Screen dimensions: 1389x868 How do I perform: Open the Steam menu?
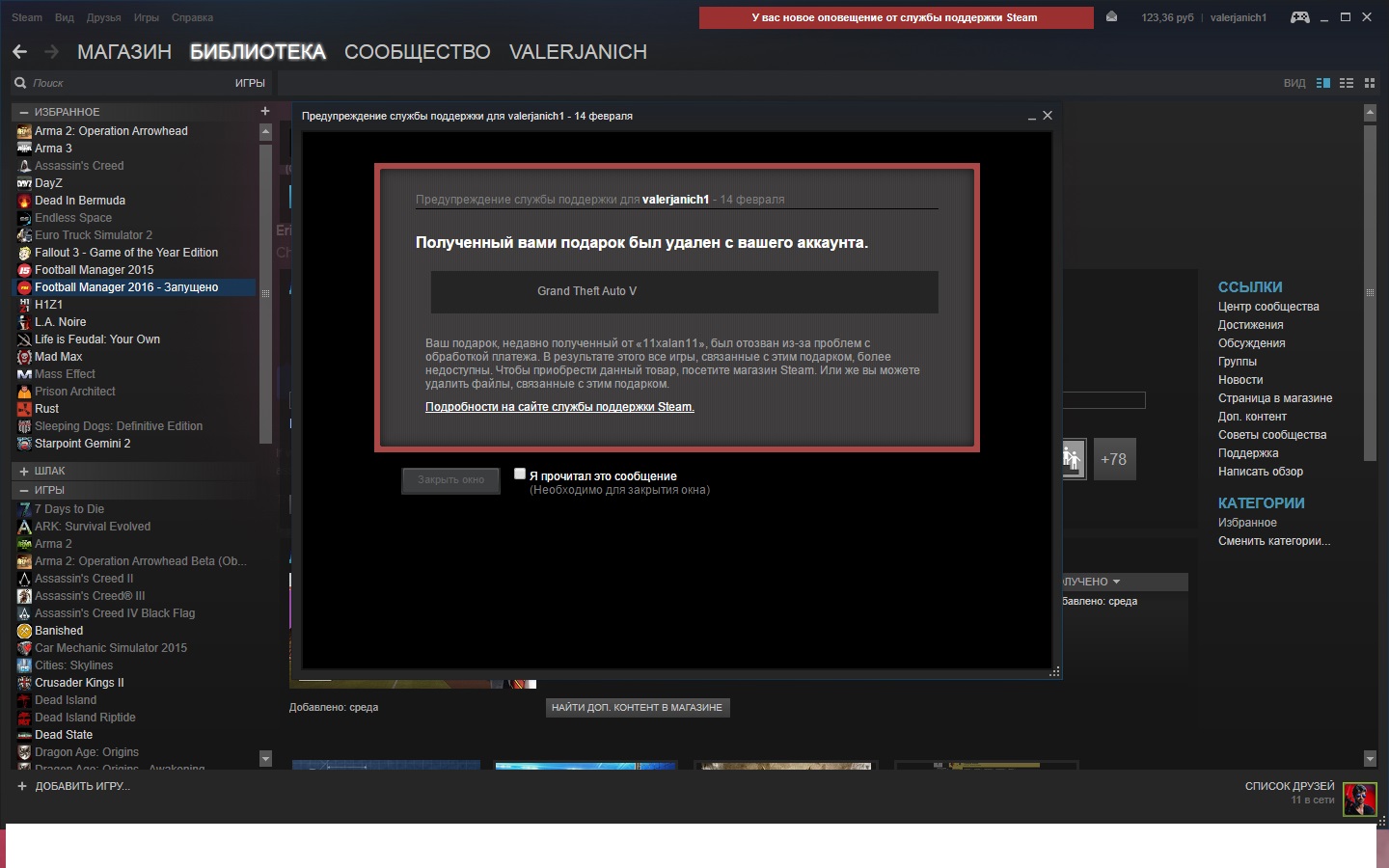(27, 17)
